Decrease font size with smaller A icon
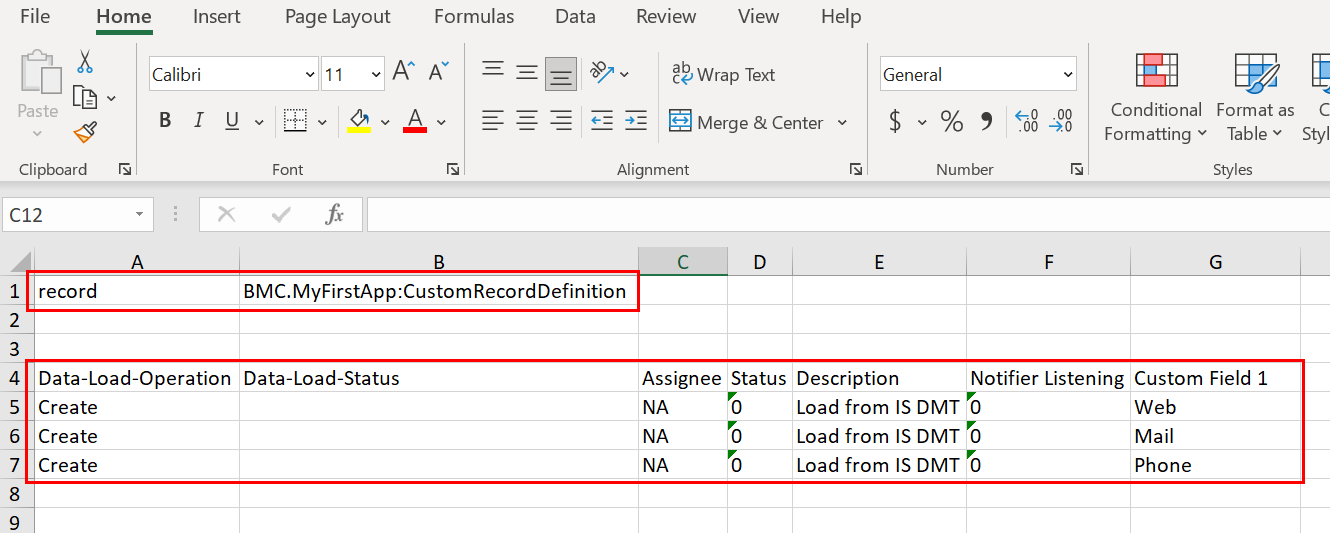 click(438, 72)
